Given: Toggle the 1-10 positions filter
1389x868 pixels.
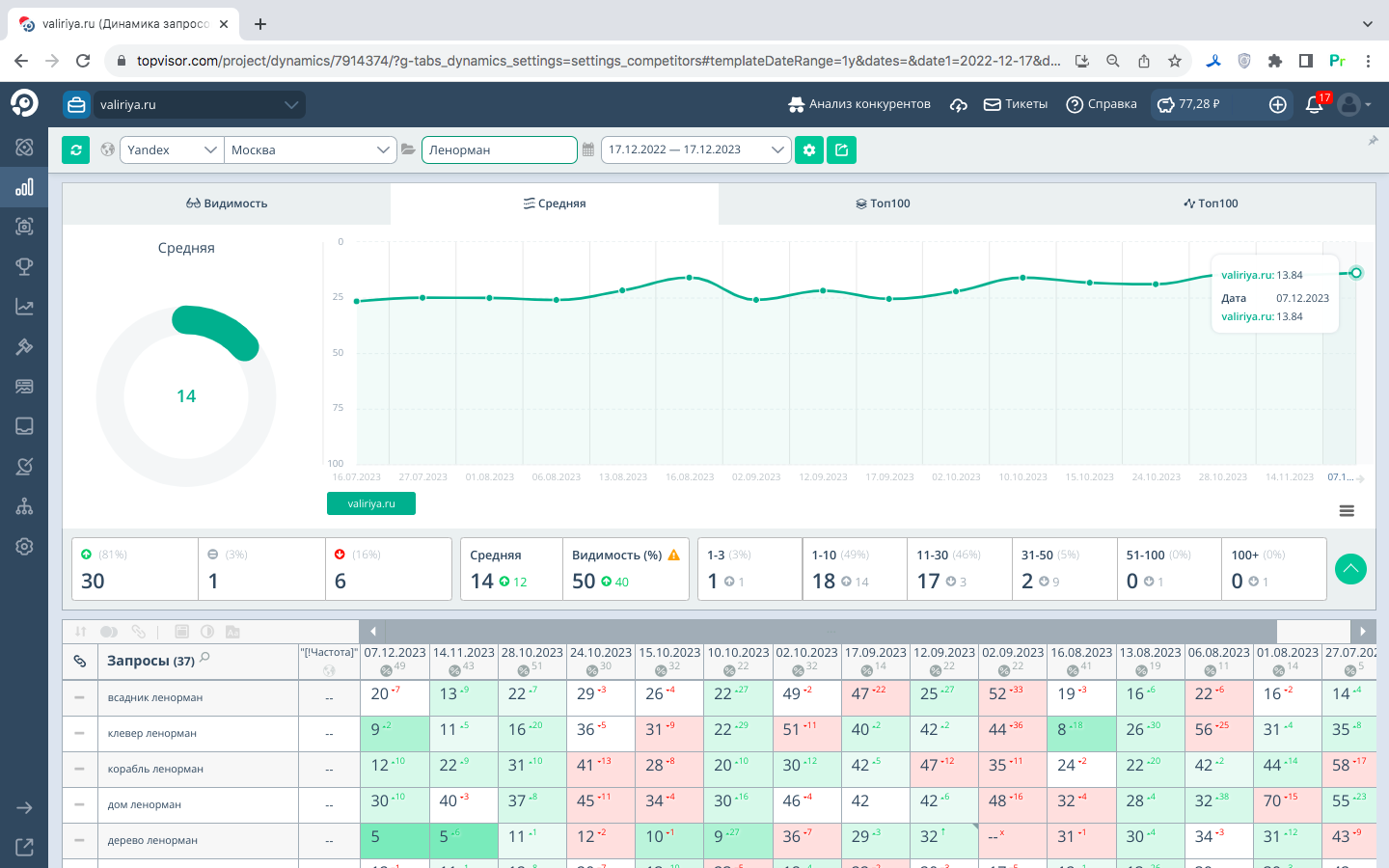Looking at the screenshot, I should pyautogui.click(x=855, y=569).
